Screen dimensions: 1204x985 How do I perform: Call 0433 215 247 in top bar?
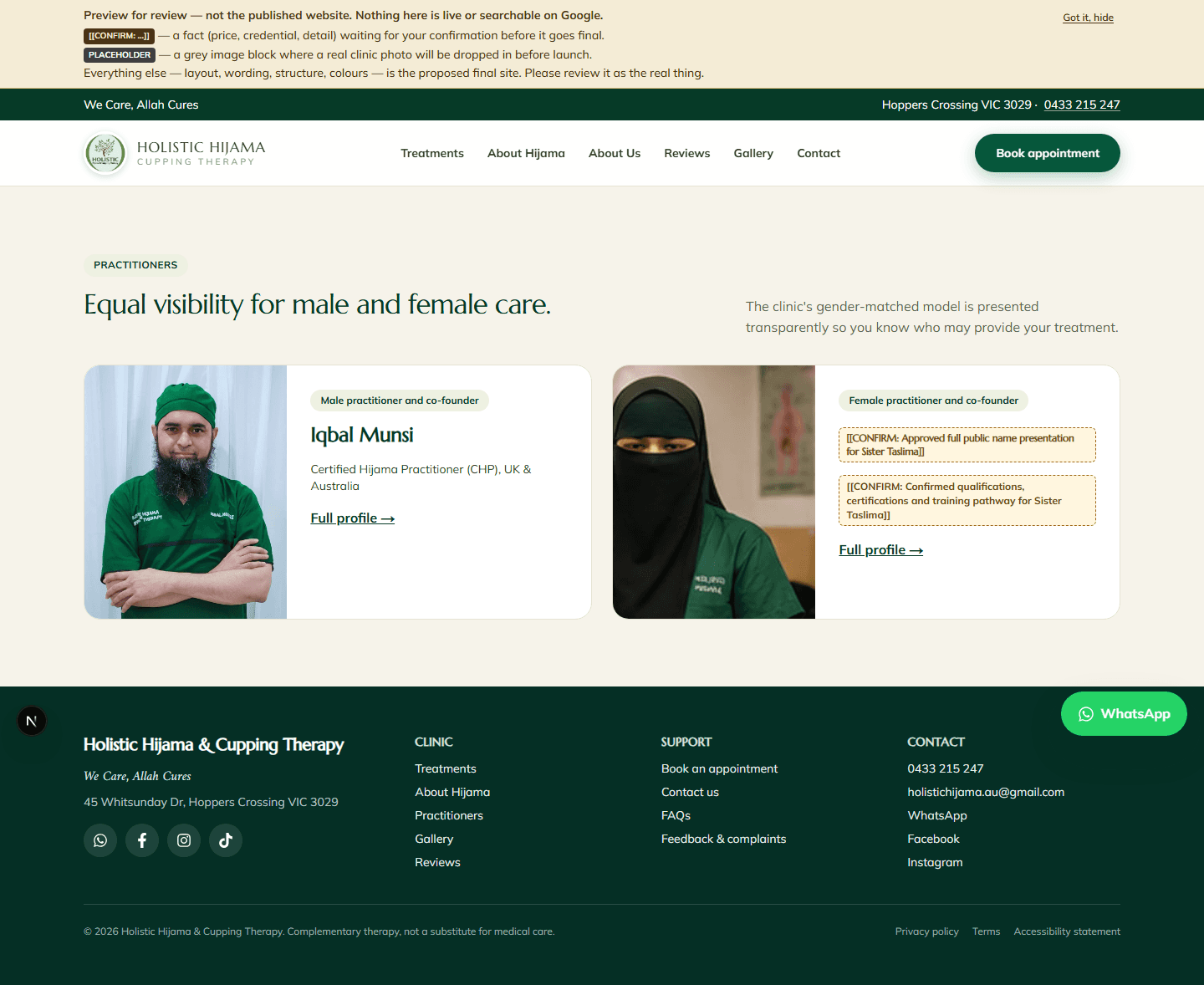click(1082, 105)
